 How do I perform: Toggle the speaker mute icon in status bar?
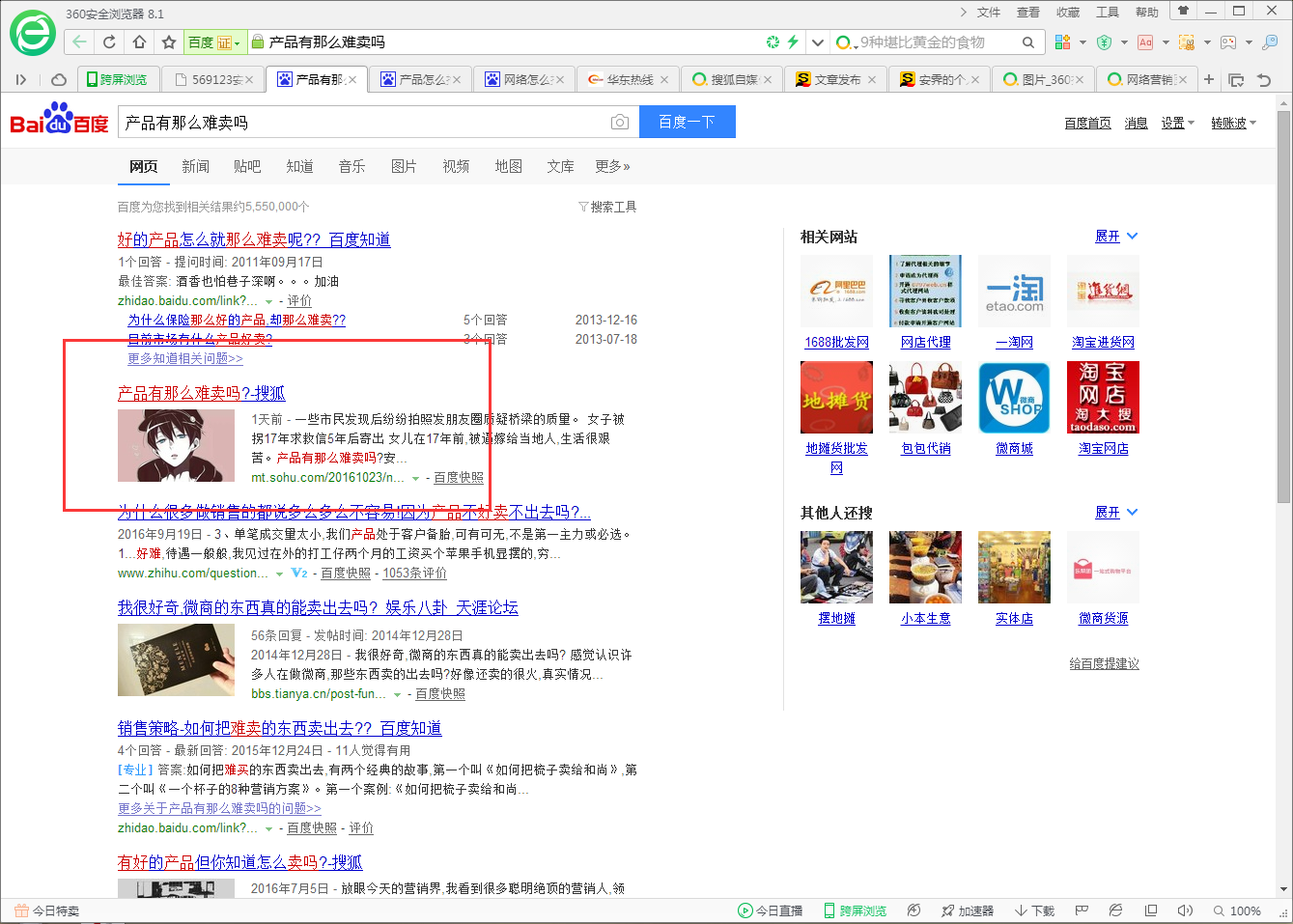click(x=1185, y=910)
